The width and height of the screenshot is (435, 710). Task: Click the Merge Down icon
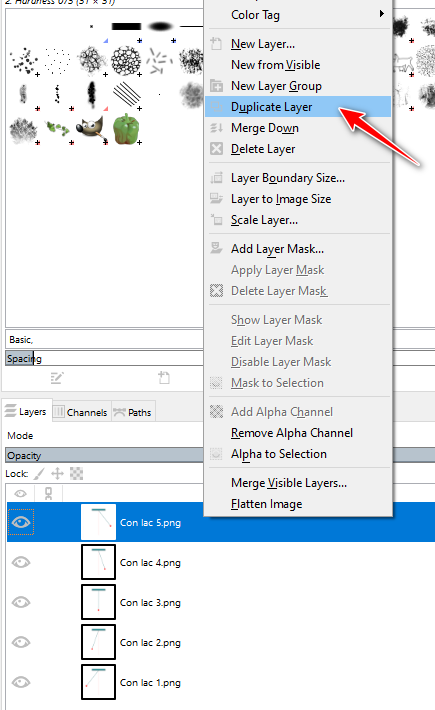pyautogui.click(x=216, y=128)
